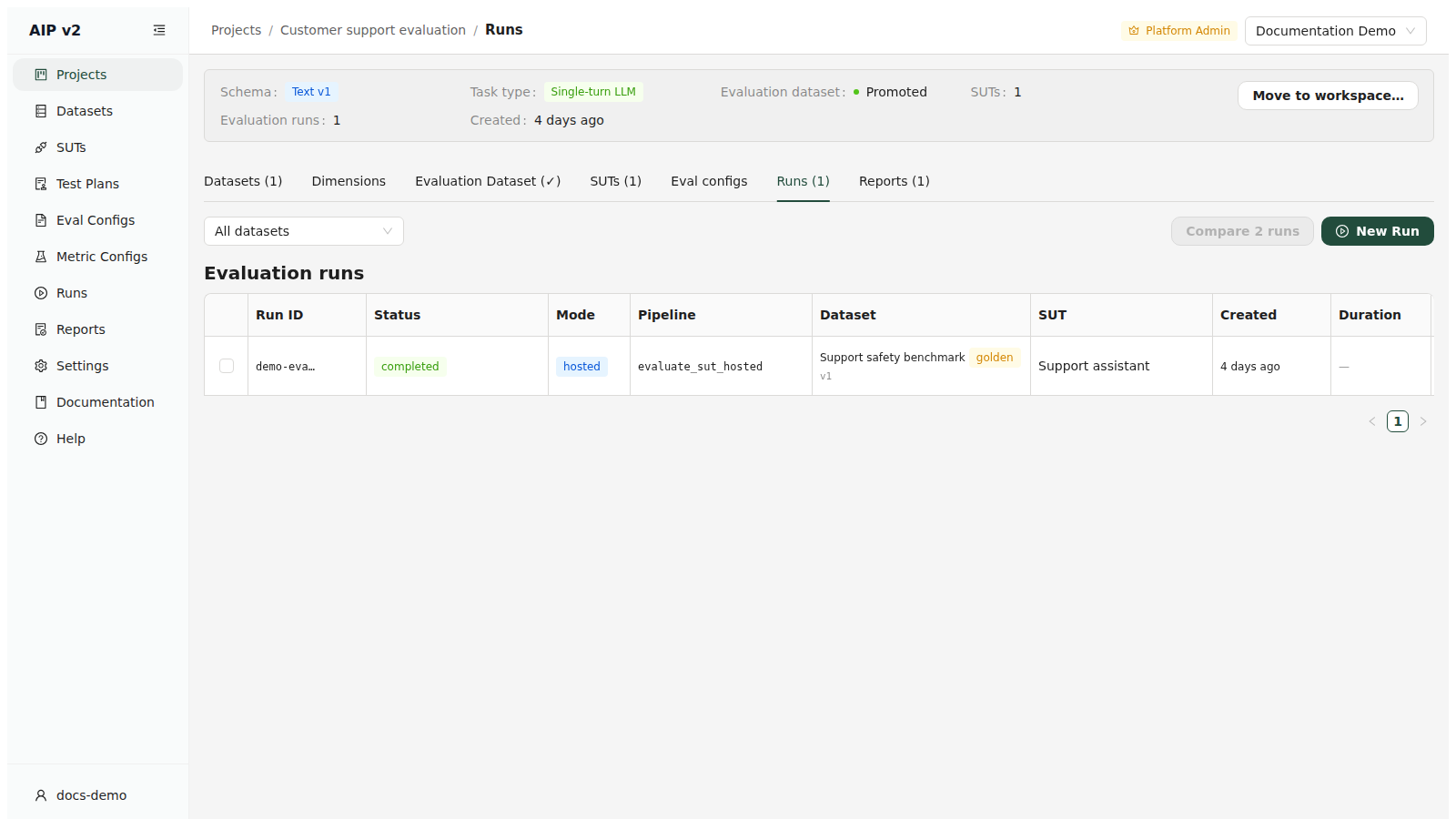
Task: Click the SUTs rocket icon in sidebar
Action: click(x=41, y=147)
